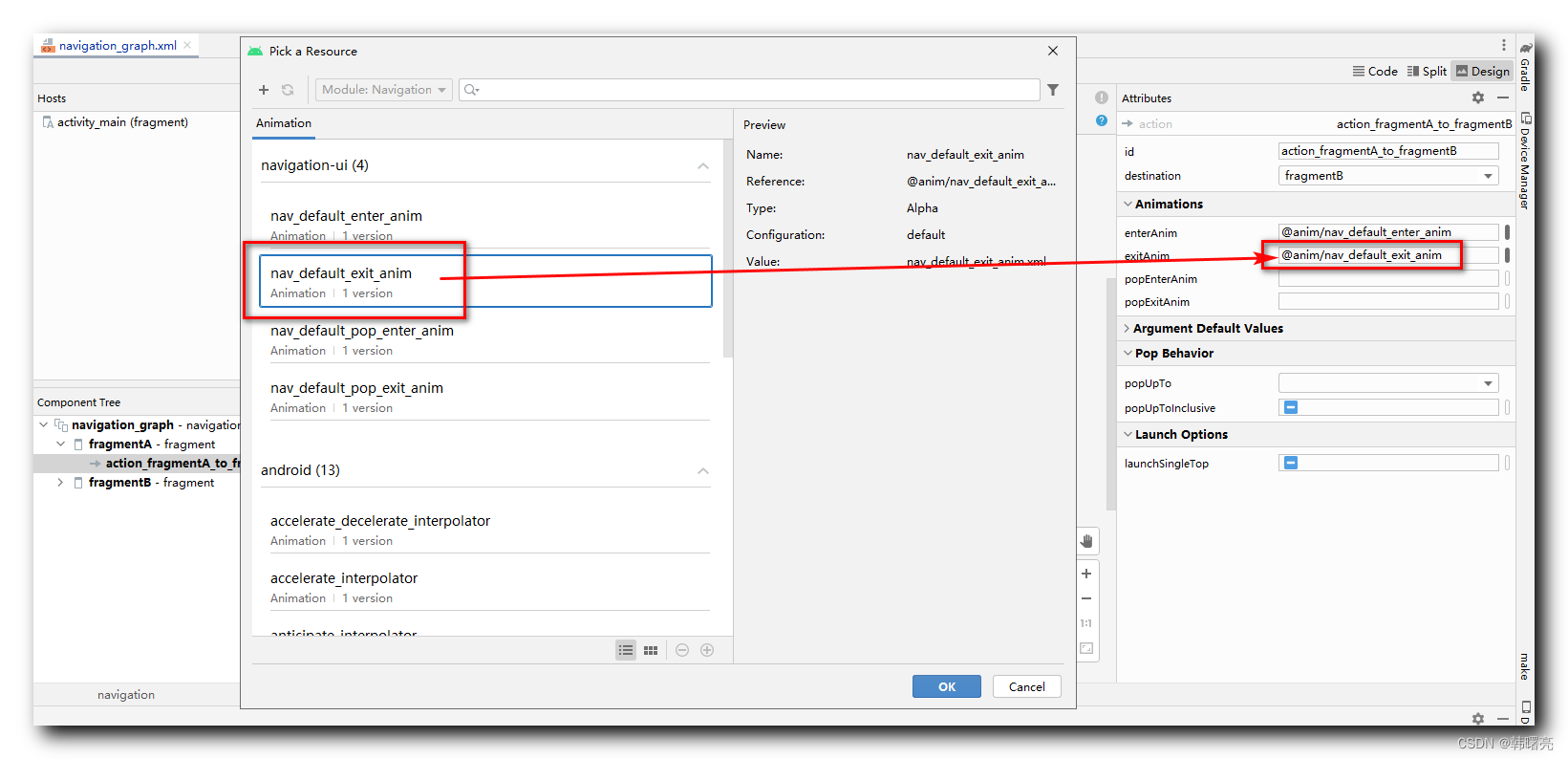
Task: Select the pan hand tool
Action: (x=1086, y=541)
